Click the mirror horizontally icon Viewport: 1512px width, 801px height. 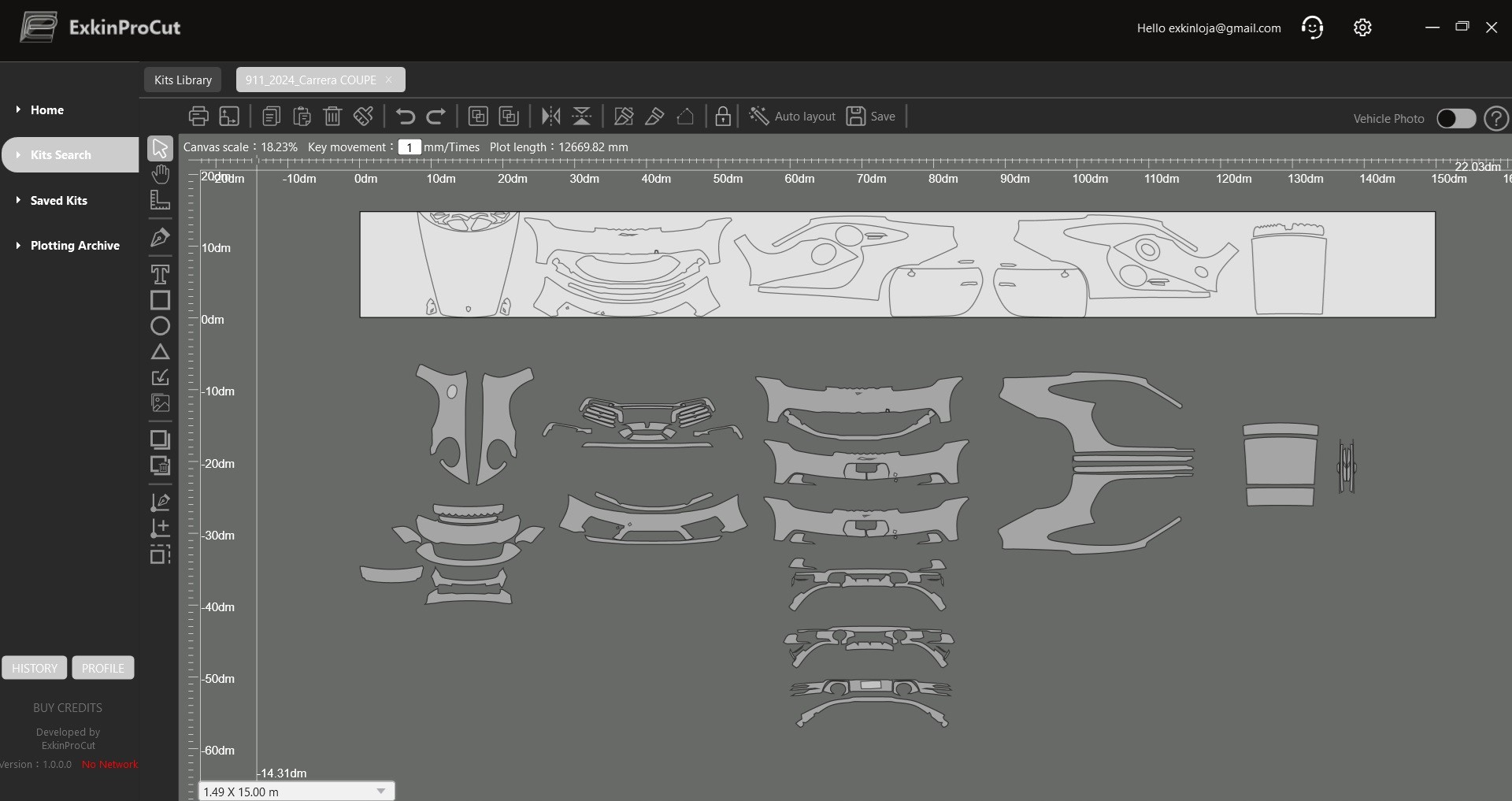tap(551, 117)
